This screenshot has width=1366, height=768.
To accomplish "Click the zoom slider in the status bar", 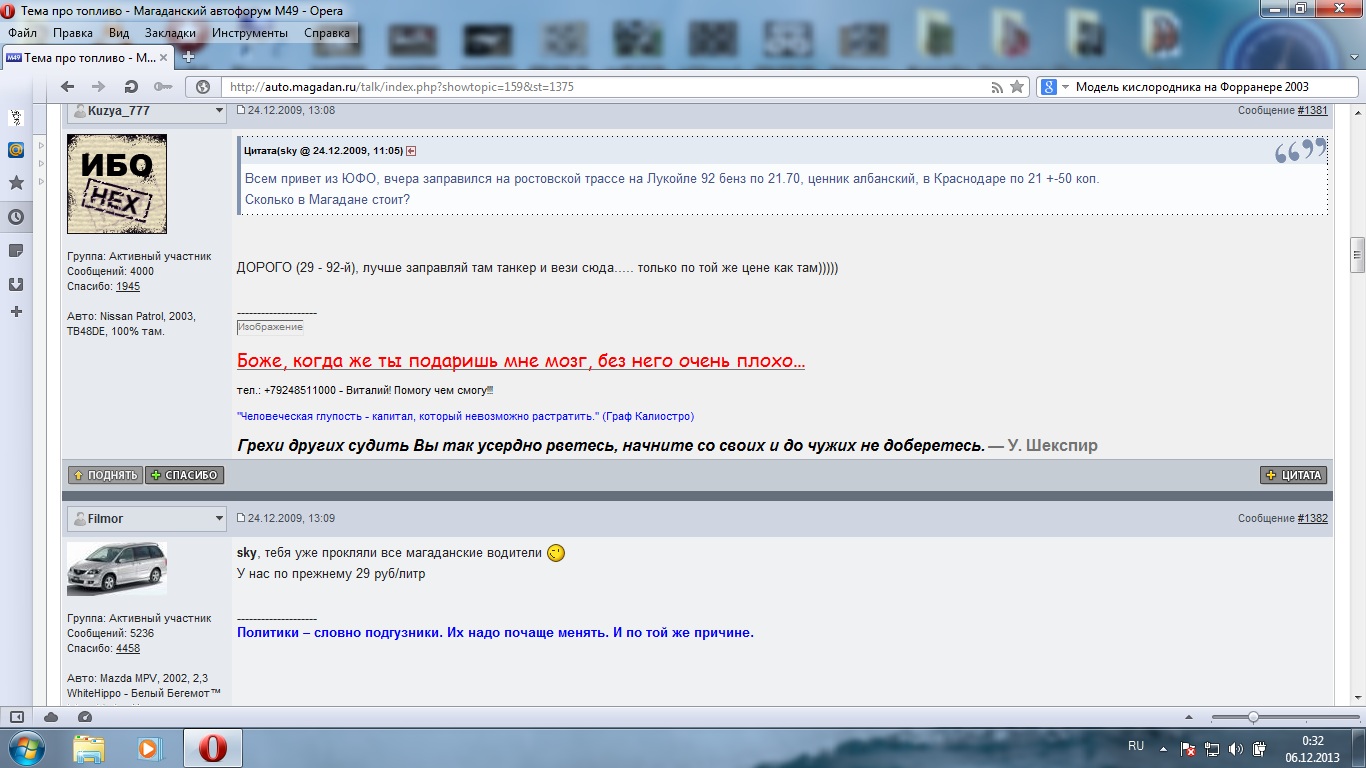I will (1253, 717).
